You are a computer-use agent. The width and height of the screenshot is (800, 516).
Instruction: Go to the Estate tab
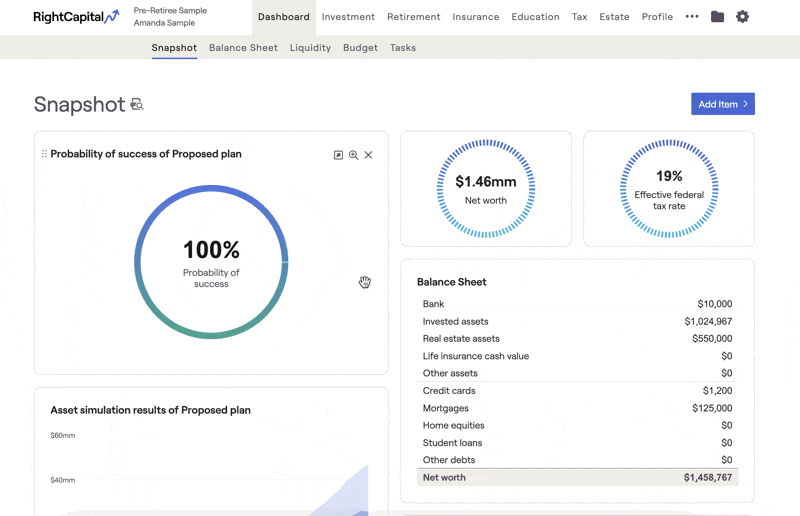[614, 17]
